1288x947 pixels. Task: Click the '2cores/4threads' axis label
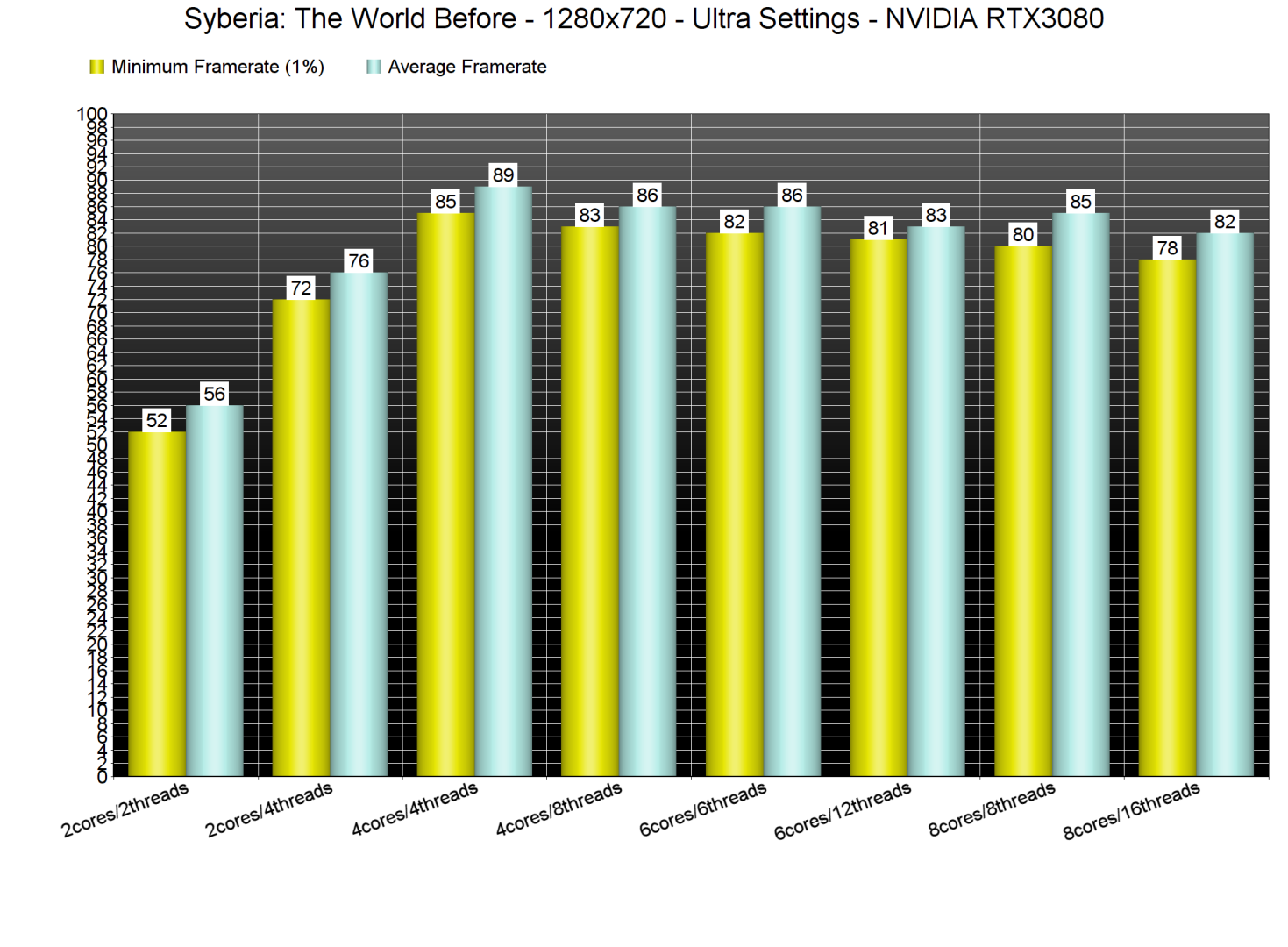click(x=269, y=809)
